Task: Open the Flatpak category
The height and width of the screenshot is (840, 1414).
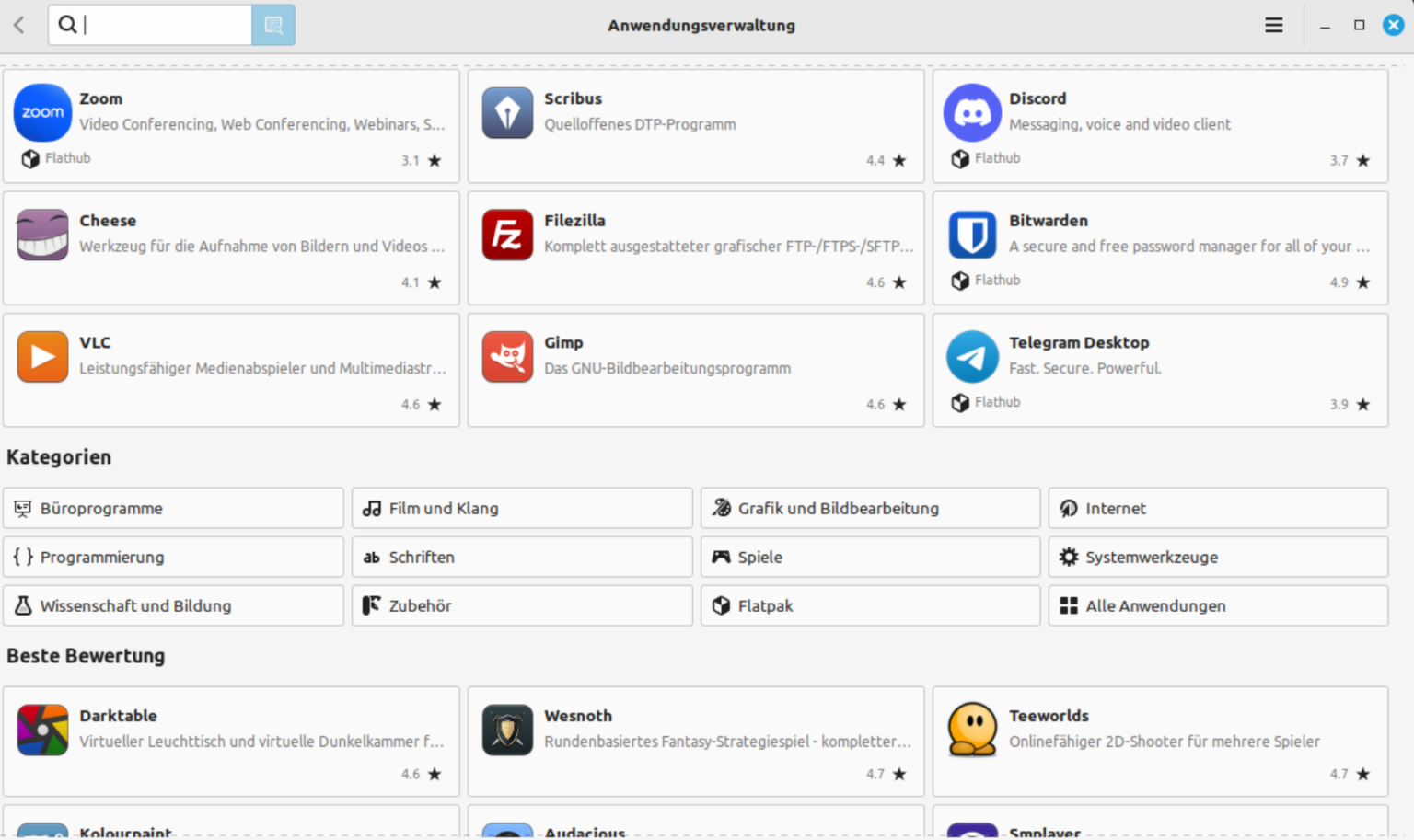Action: (x=869, y=605)
